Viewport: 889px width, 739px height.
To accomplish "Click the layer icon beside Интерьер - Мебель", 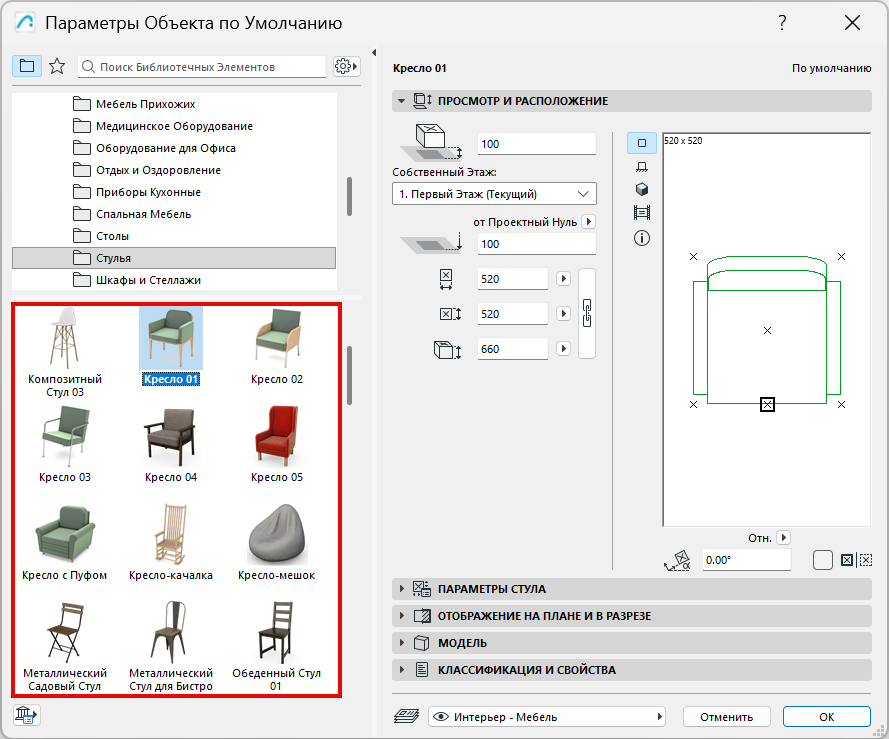I will 407,716.
